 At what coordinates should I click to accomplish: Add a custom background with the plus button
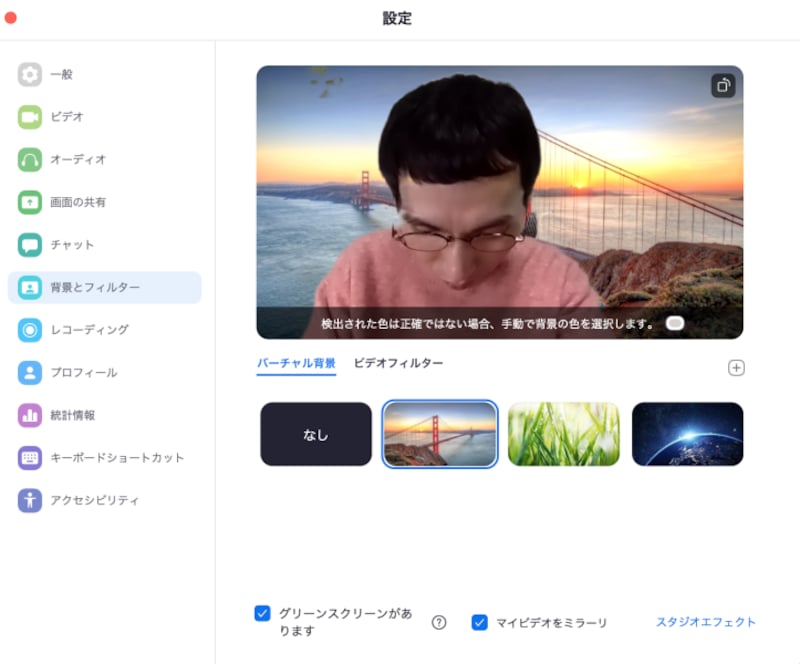736,367
